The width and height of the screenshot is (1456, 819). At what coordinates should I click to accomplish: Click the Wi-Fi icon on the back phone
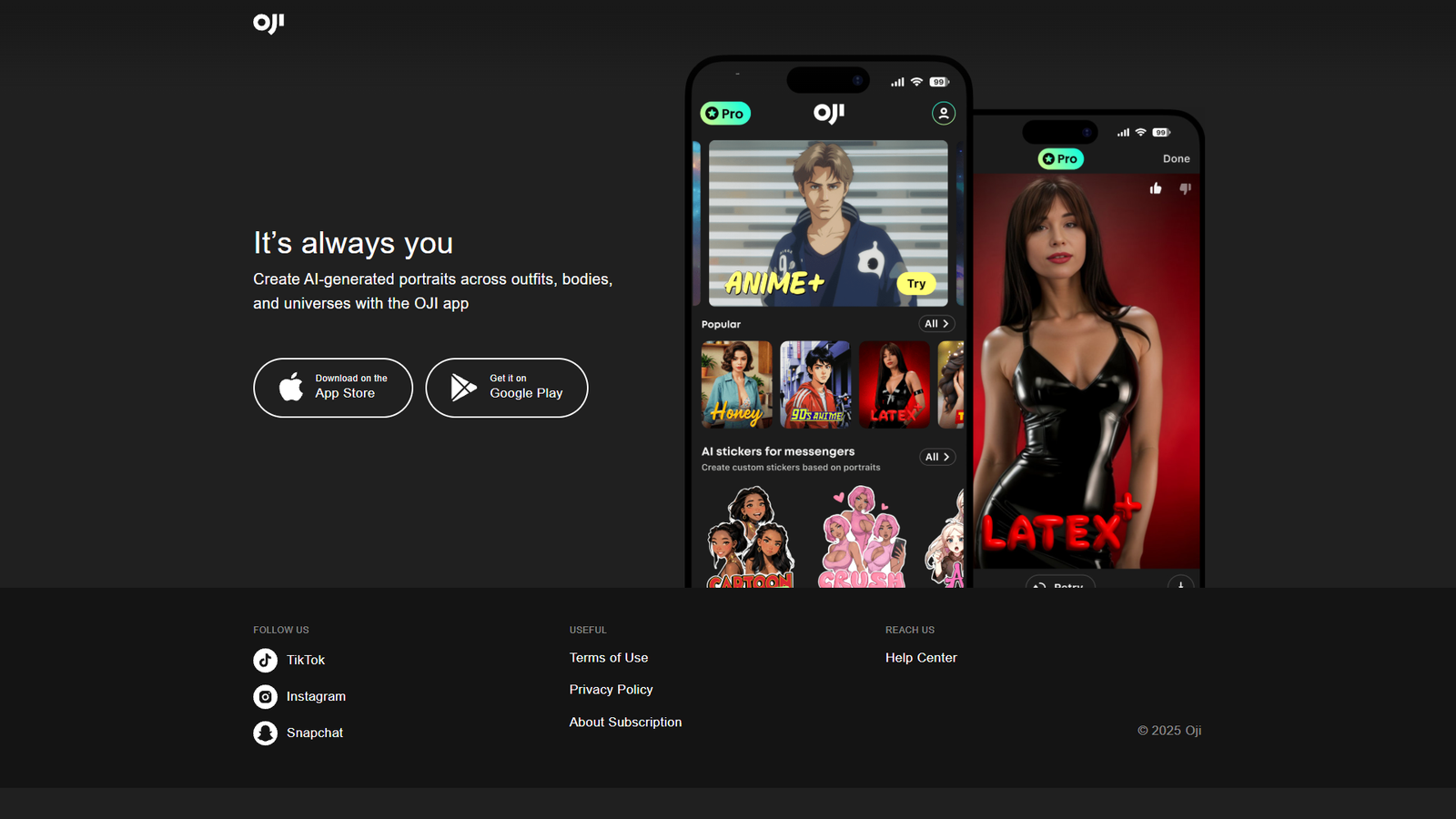tap(1140, 133)
